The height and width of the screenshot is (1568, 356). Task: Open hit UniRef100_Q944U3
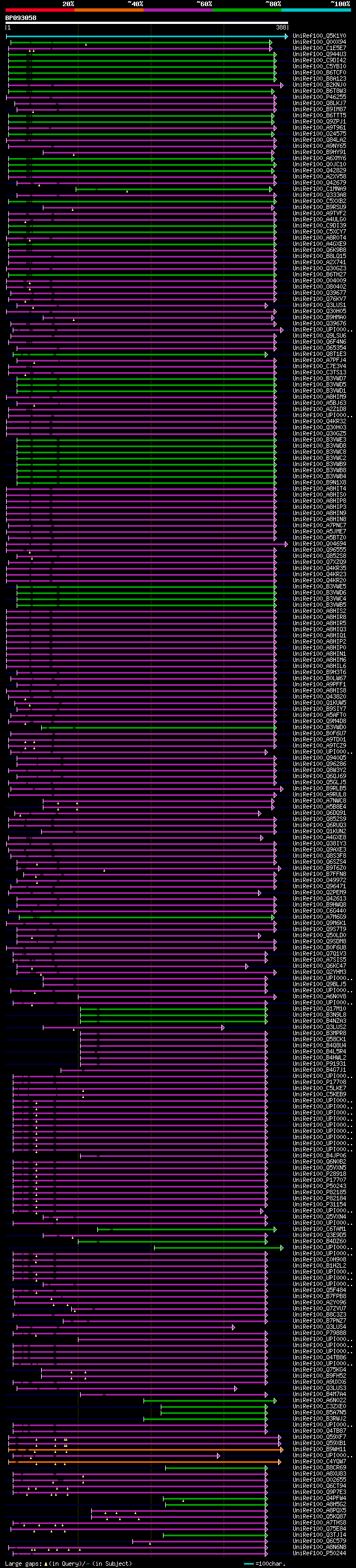pos(319,54)
